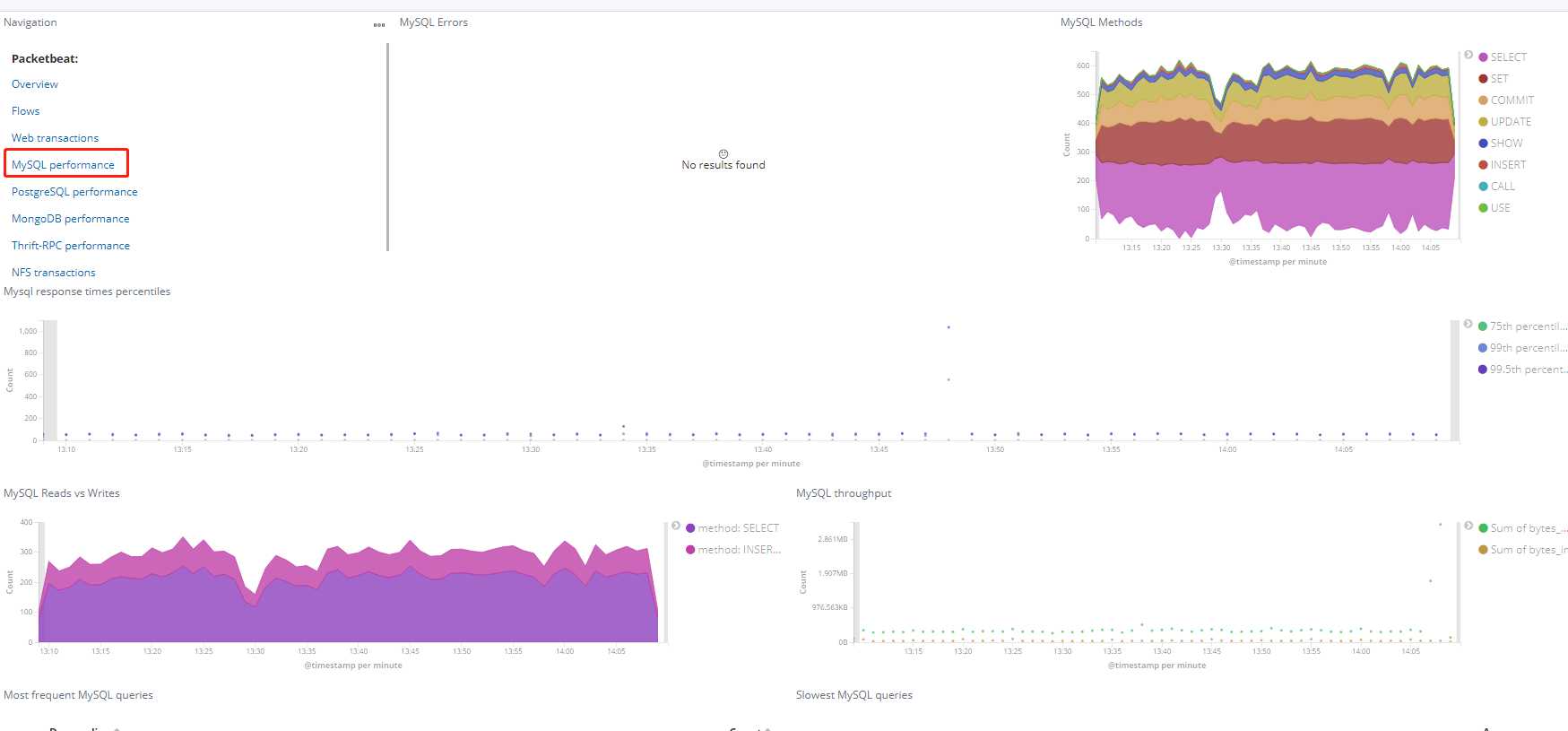
Task: Click the MySQL Methods panel title
Action: click(1102, 22)
